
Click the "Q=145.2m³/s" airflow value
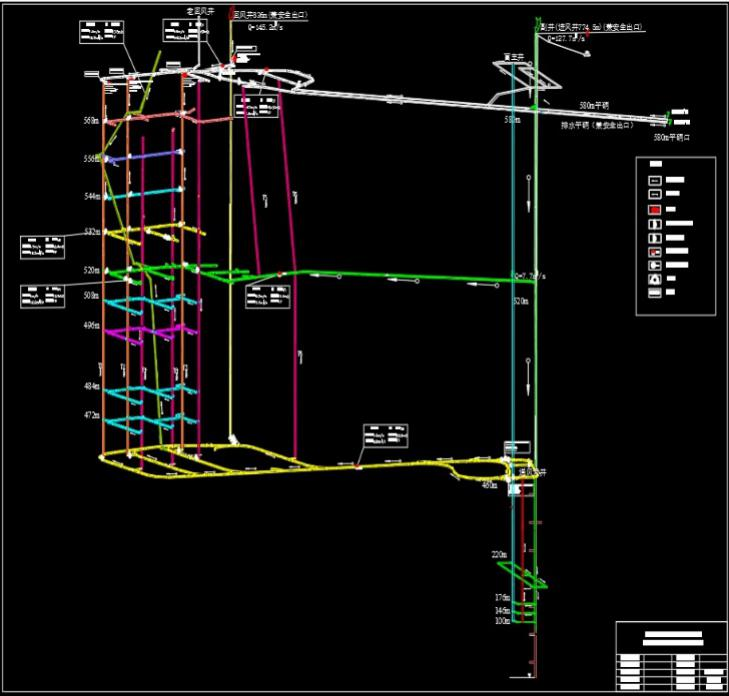coord(265,27)
